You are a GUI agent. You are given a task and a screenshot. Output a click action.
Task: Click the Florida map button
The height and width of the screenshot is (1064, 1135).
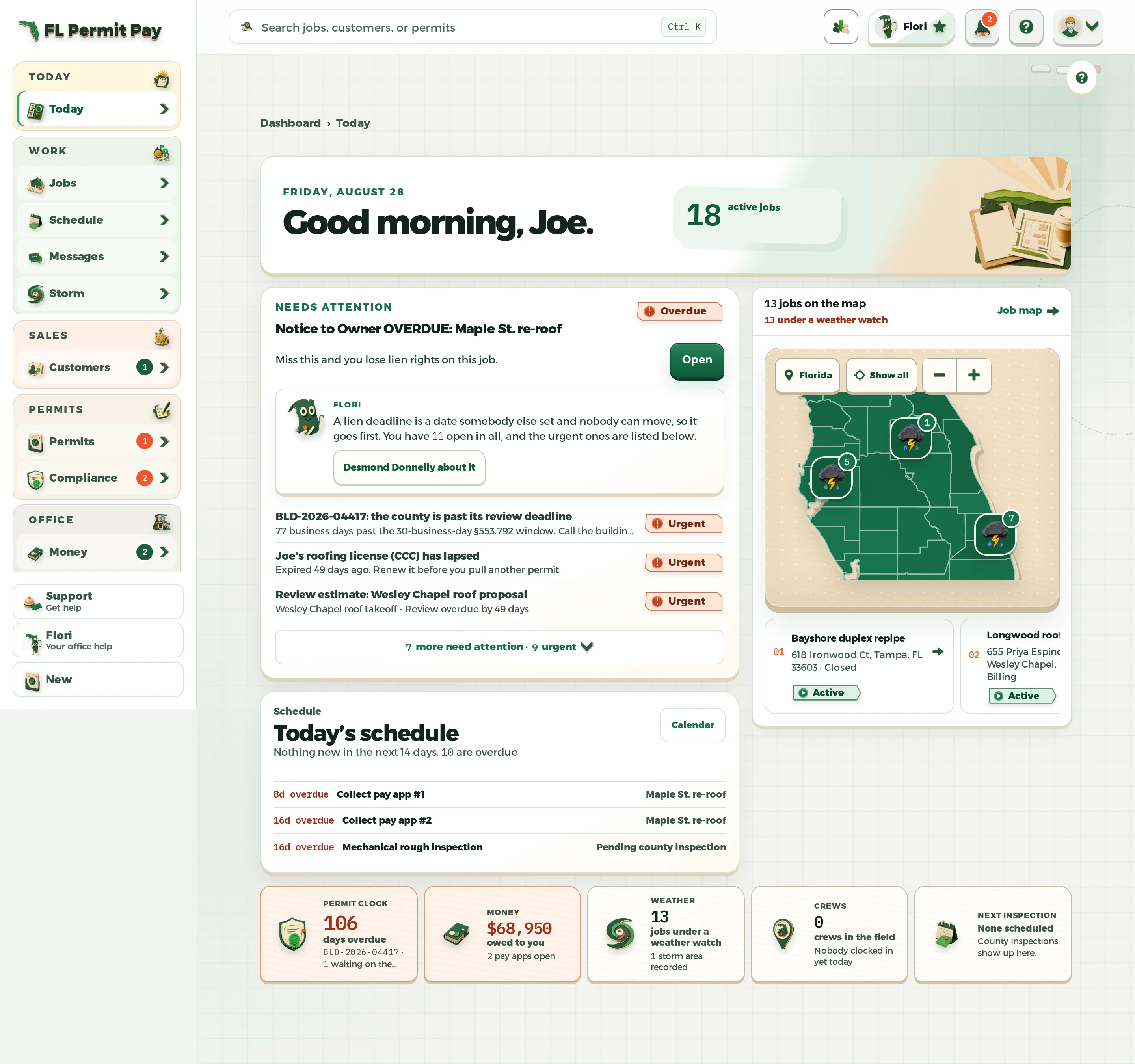click(x=807, y=375)
